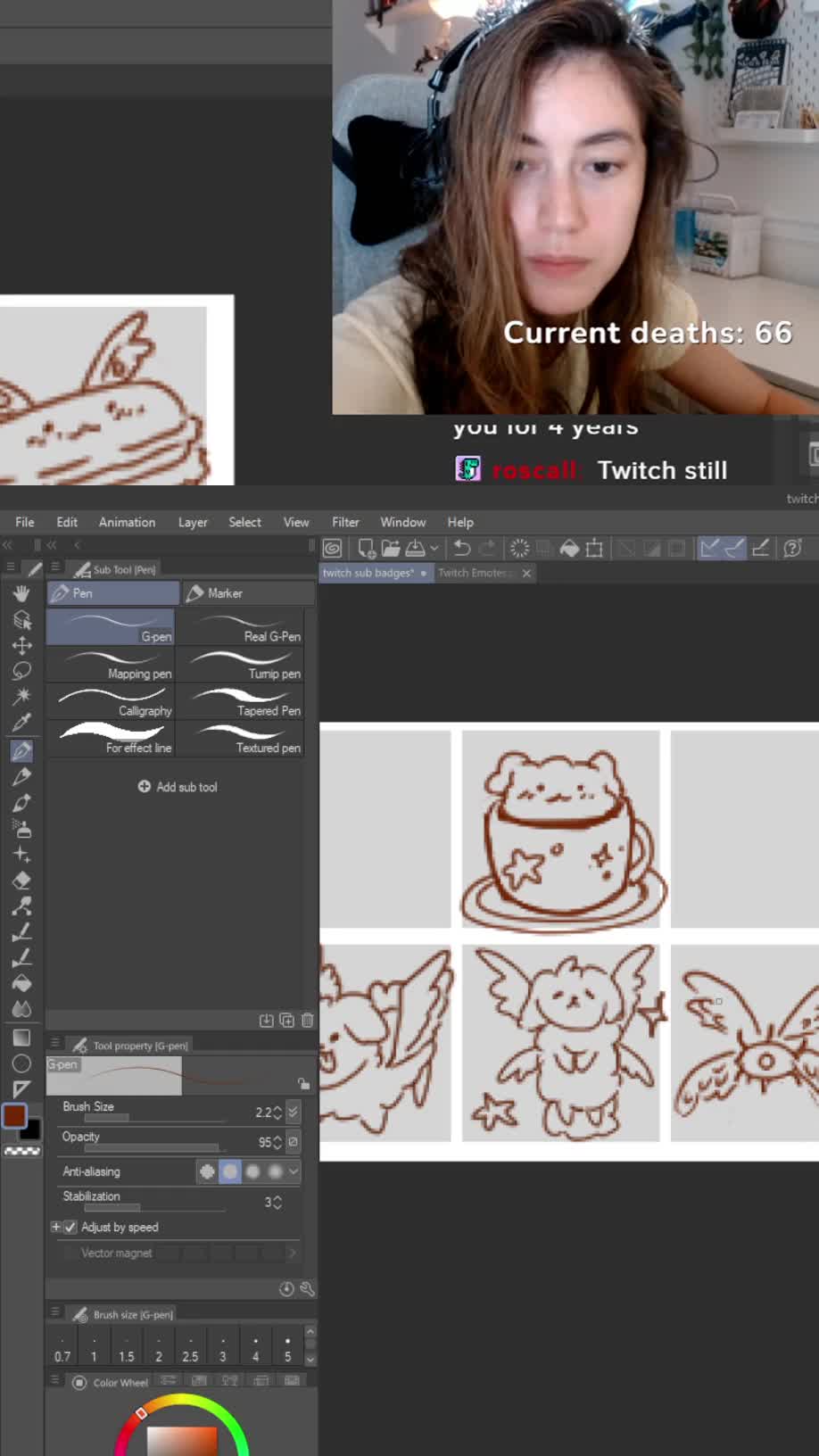Adjust Opacity stepper arrows

click(x=277, y=1143)
